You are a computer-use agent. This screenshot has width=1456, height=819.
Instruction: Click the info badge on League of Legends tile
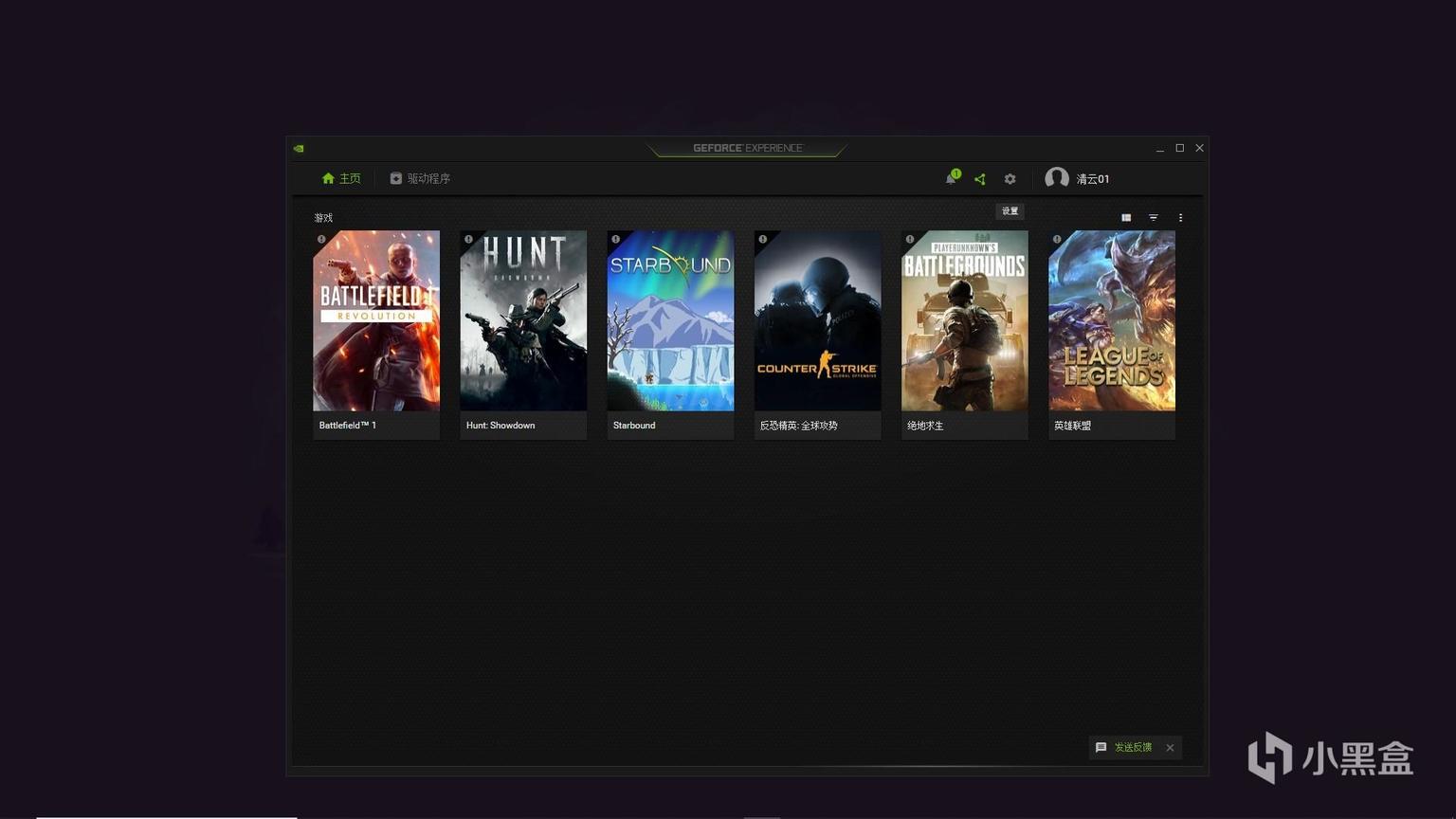(1057, 239)
